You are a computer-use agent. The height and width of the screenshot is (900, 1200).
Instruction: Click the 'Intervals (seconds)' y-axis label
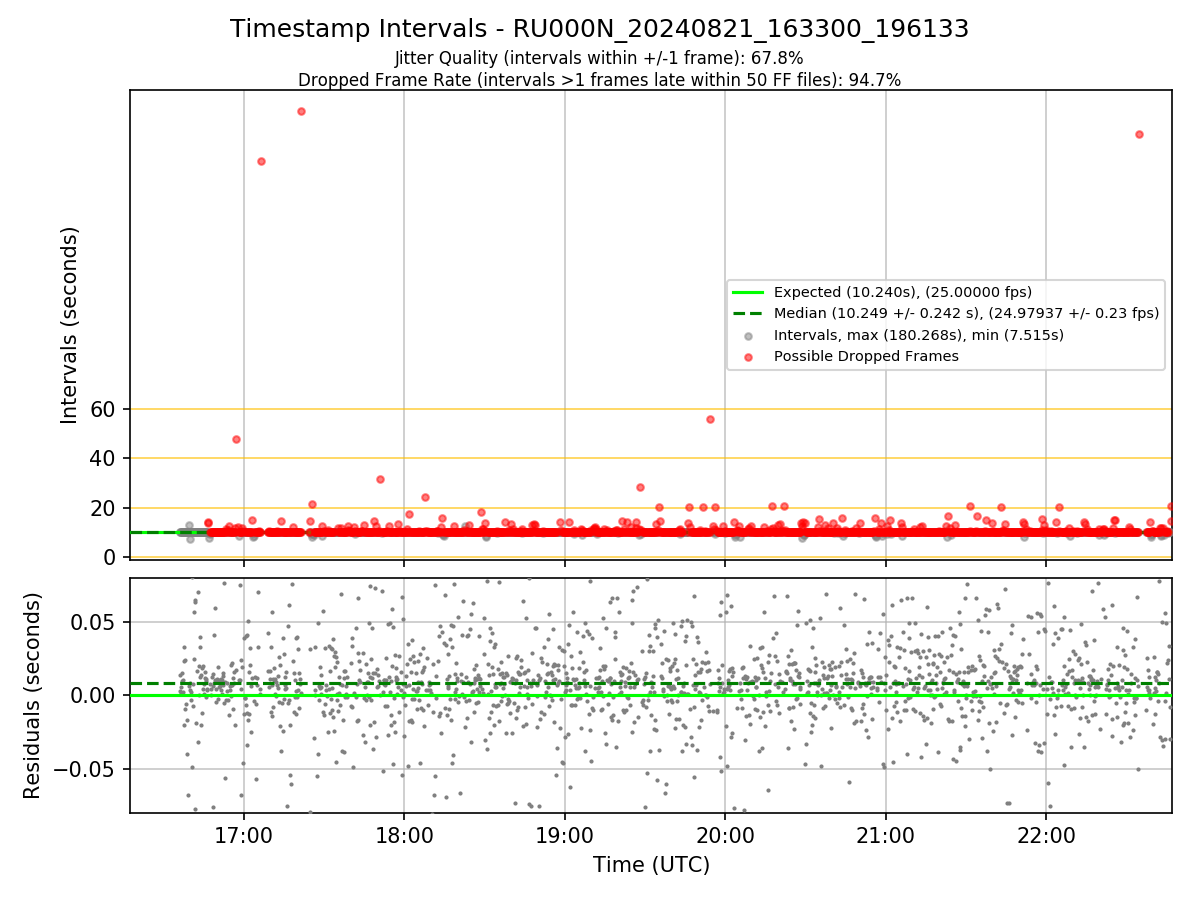(x=69, y=324)
